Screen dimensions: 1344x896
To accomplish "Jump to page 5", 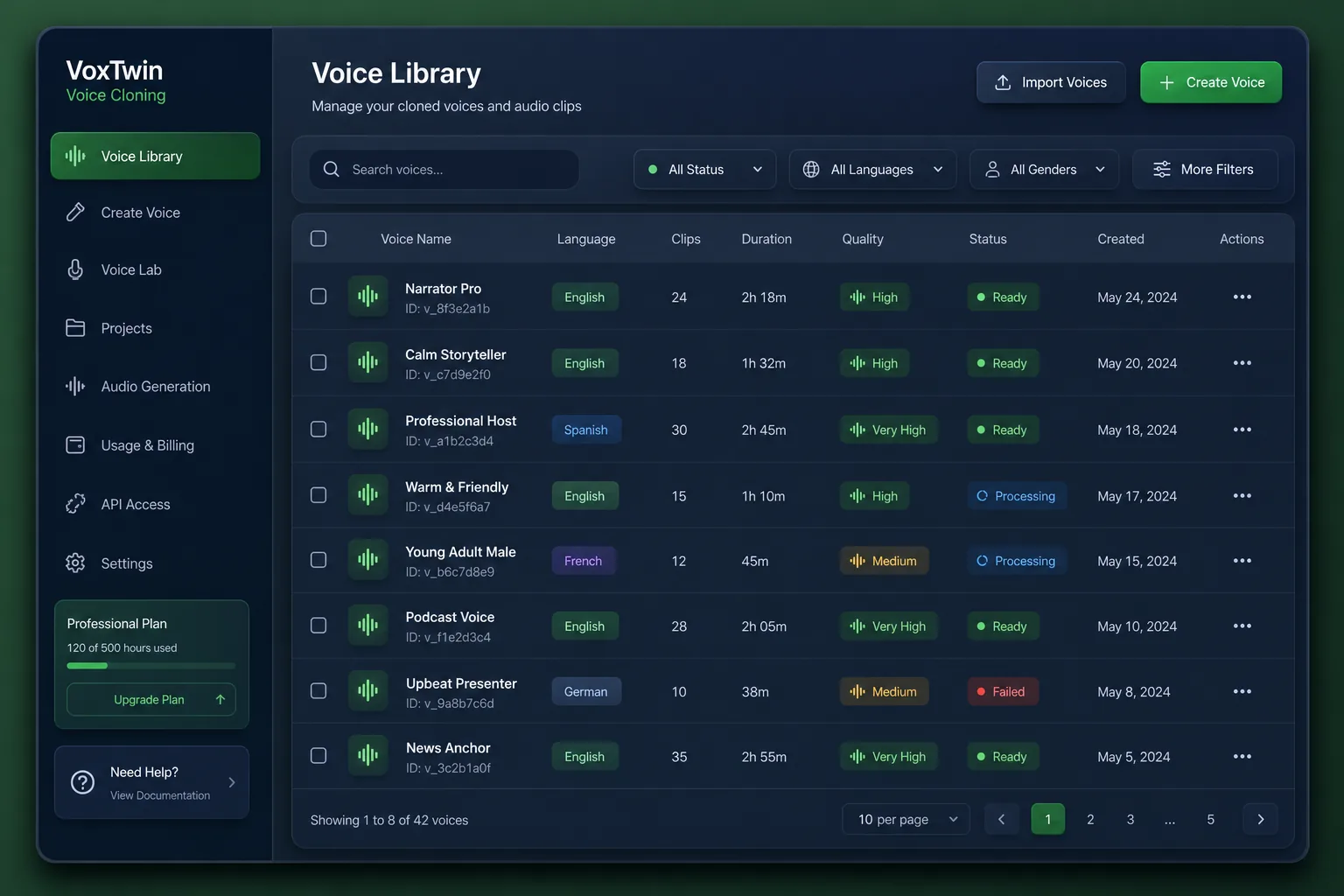I will [x=1211, y=819].
